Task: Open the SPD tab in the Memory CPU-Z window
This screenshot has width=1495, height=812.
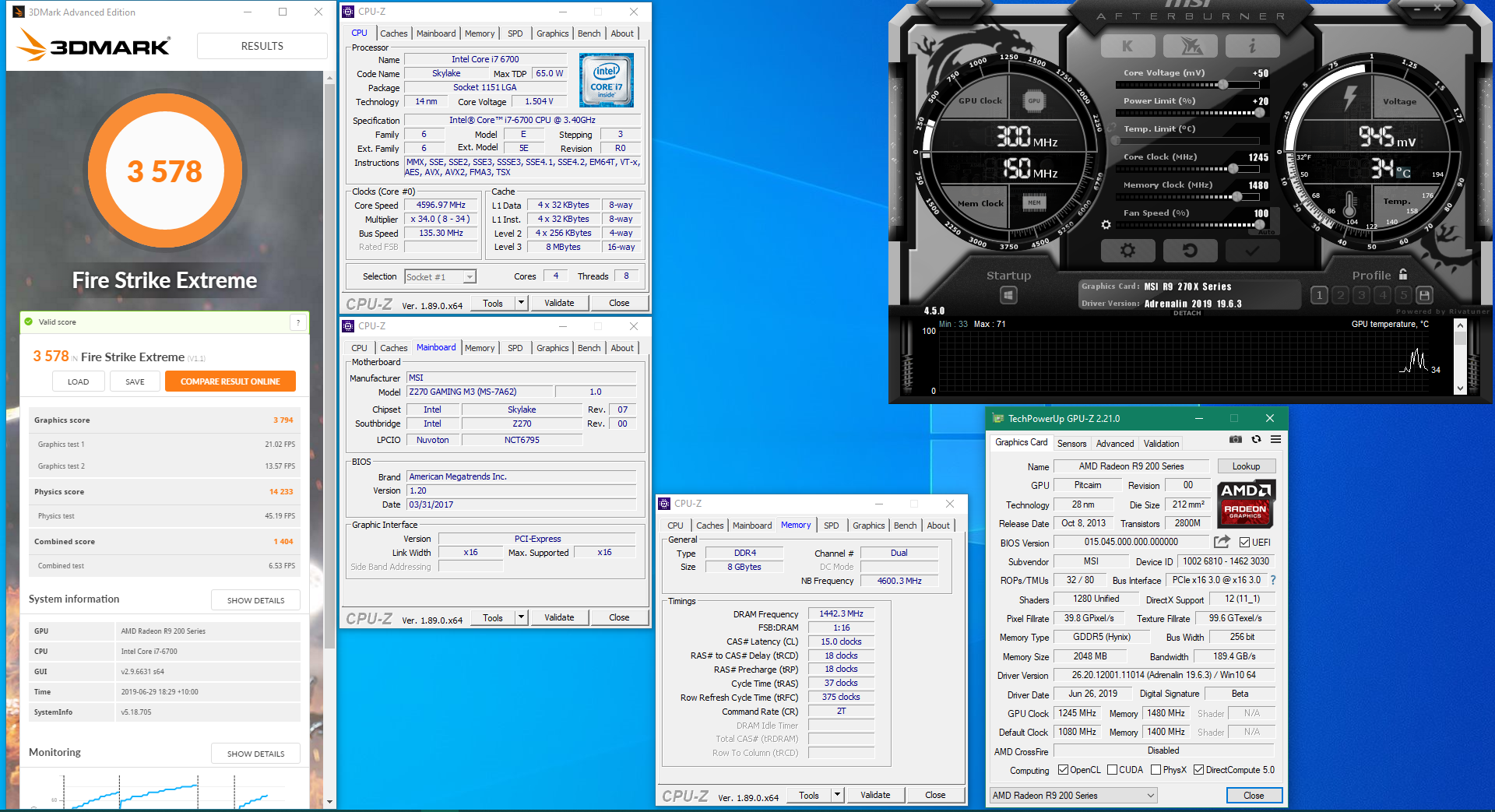Action: click(x=832, y=526)
